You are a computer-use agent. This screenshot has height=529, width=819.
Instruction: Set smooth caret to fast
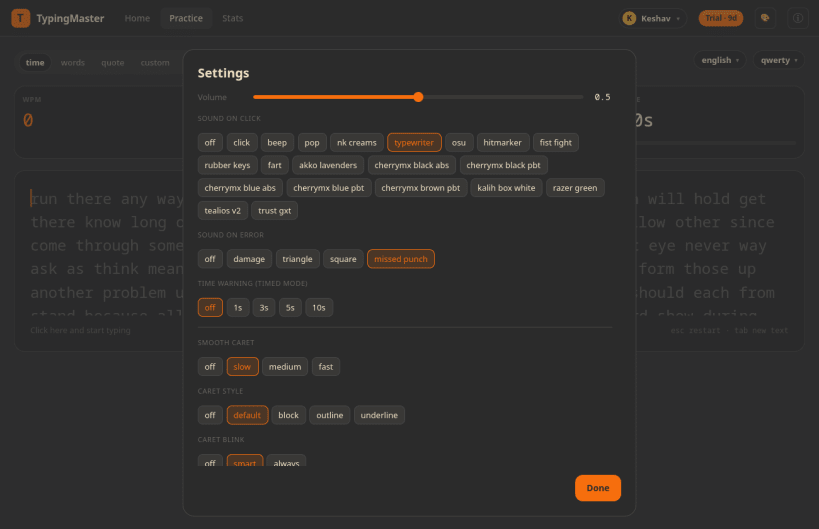click(326, 367)
